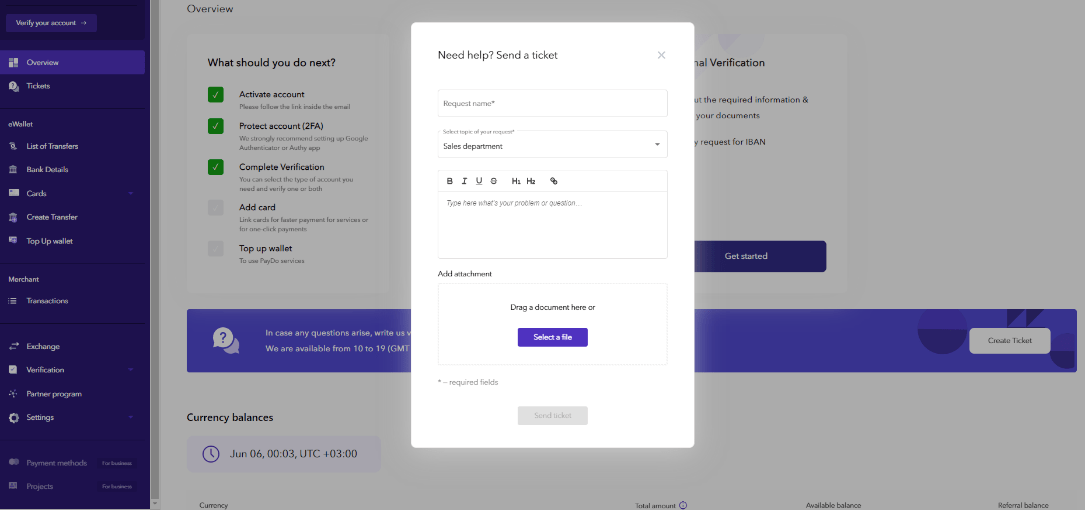
Task: Expand the Cards submenu in the sidebar
Action: point(131,193)
